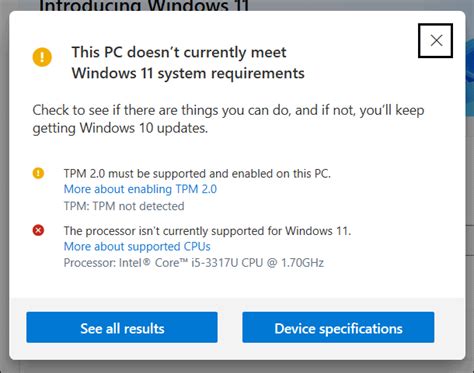Open More about enabling TPM 2.0 link
The image size is (474, 373).
(x=140, y=189)
